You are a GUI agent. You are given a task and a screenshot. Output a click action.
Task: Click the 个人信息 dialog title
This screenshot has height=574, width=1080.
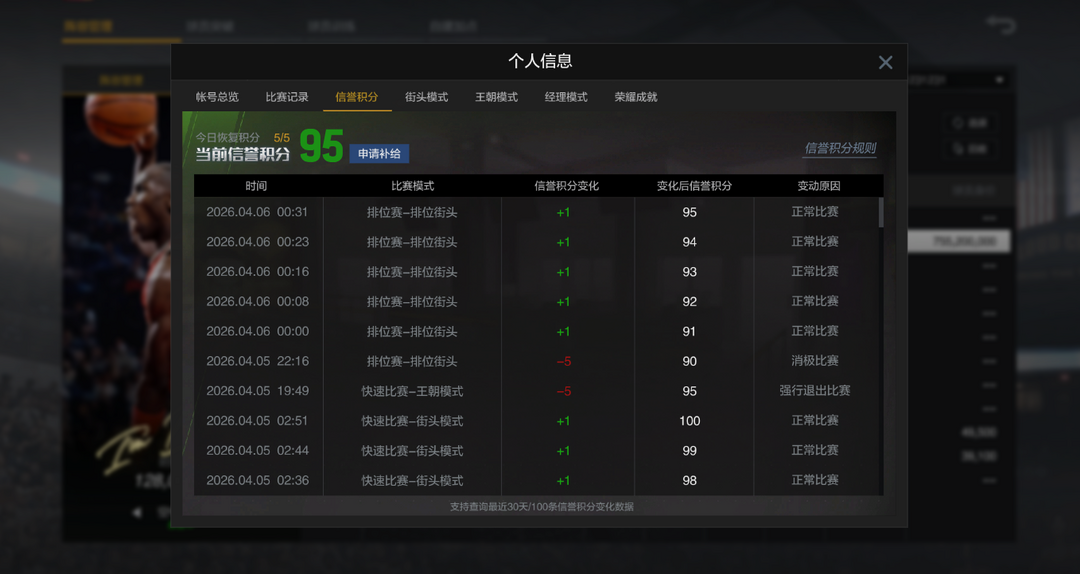click(540, 61)
